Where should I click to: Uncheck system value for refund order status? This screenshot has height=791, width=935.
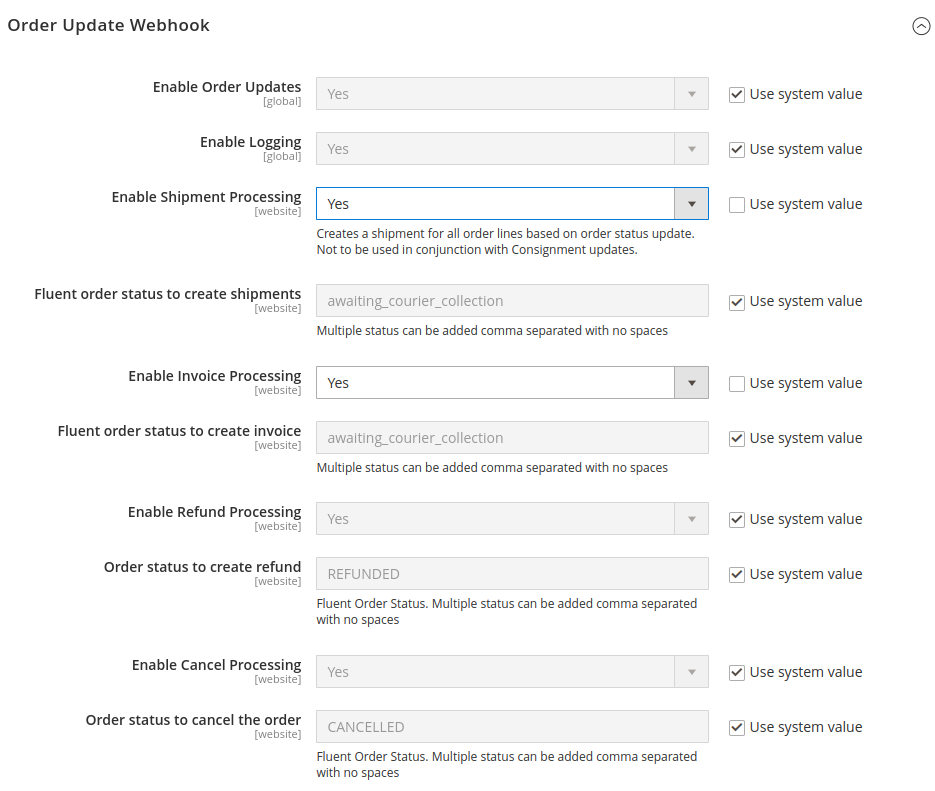pos(737,575)
